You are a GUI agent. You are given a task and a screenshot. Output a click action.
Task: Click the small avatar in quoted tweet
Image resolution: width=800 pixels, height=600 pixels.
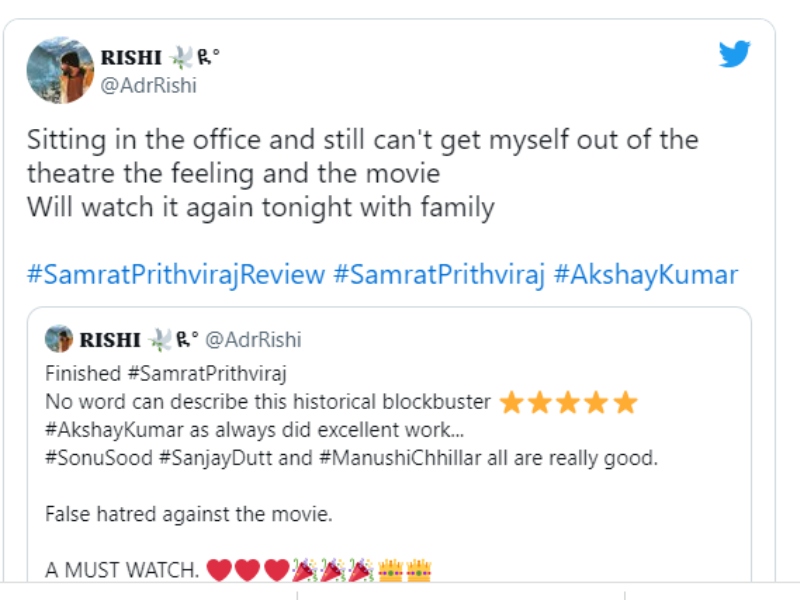point(59,340)
